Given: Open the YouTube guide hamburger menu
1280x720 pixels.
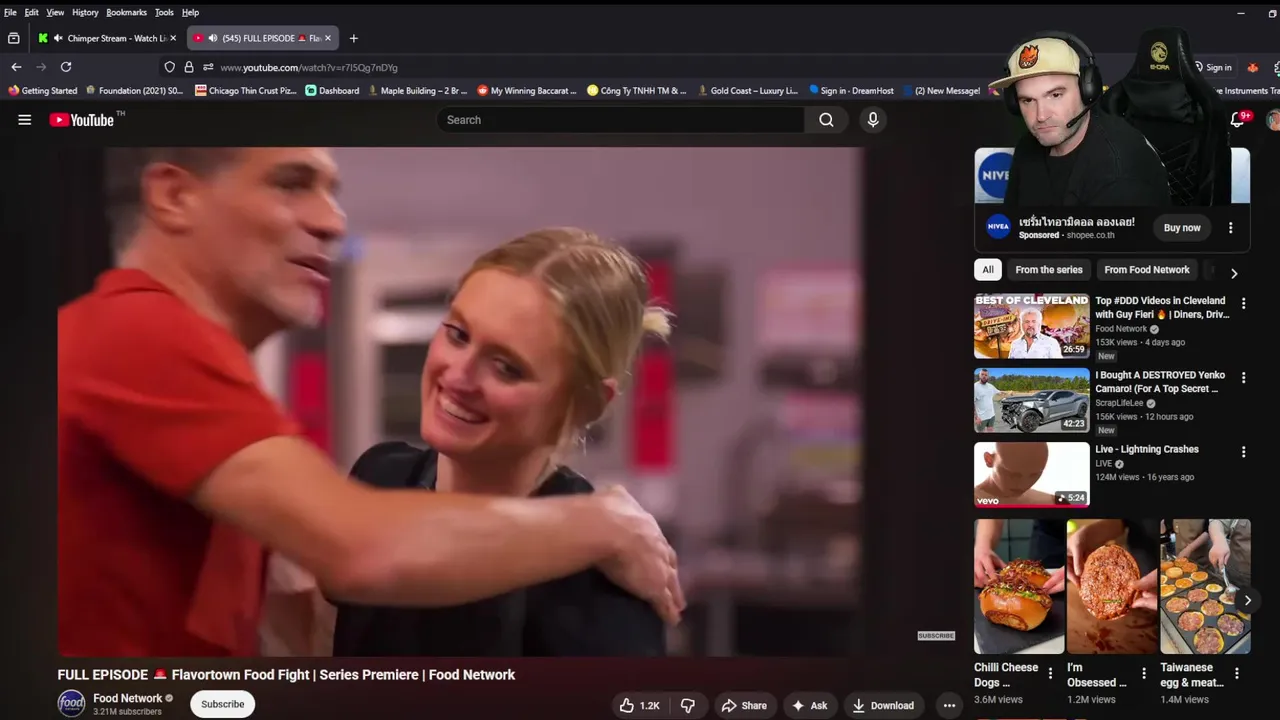Looking at the screenshot, I should click(x=25, y=120).
